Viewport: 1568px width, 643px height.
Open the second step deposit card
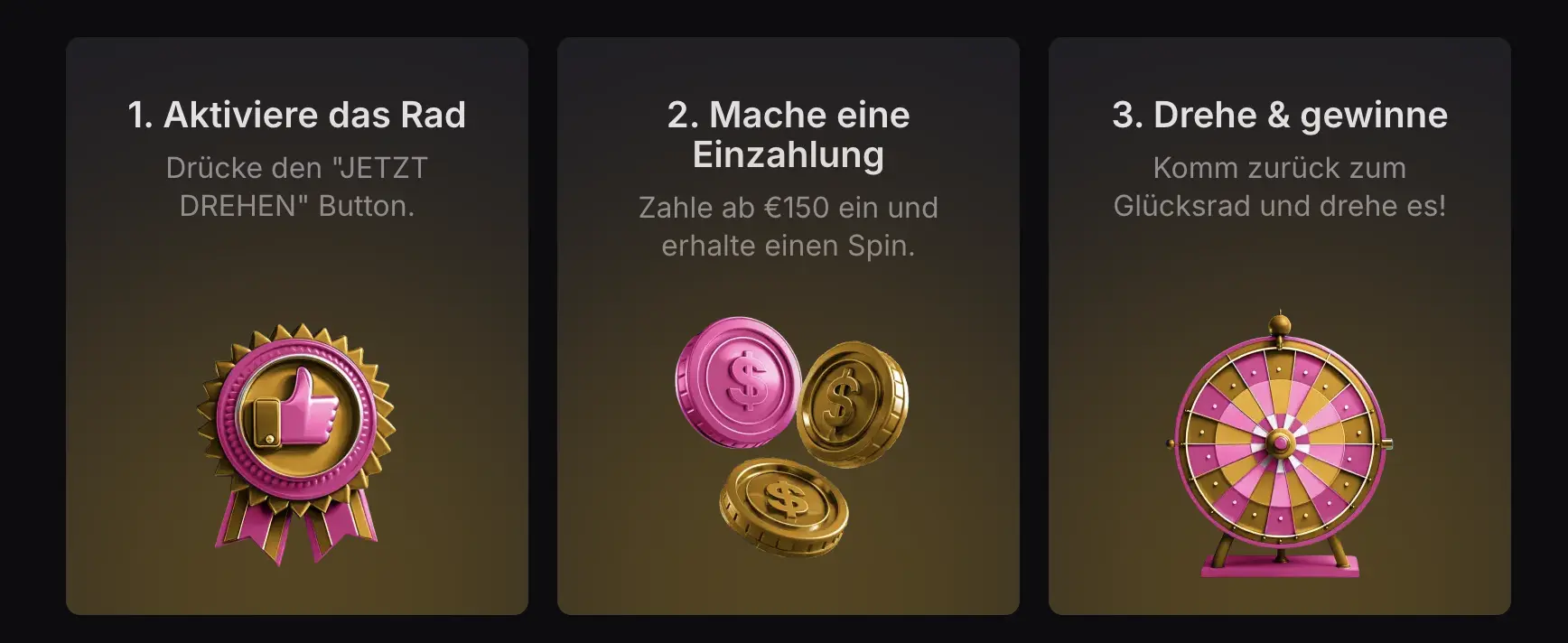tap(789, 326)
